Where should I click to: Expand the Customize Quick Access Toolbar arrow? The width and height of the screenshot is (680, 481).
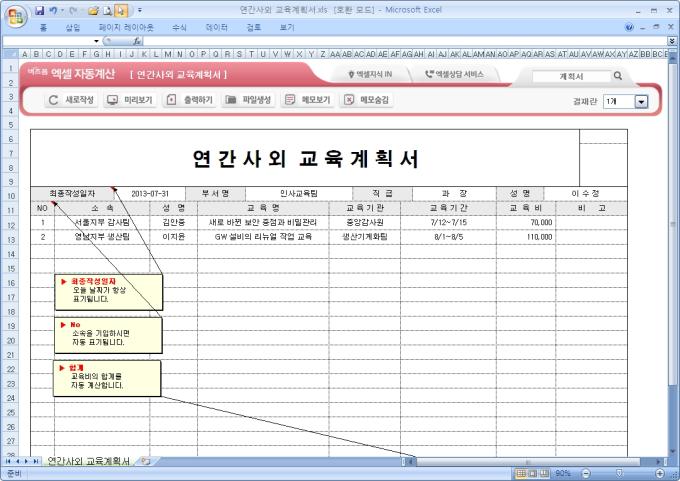coord(140,10)
